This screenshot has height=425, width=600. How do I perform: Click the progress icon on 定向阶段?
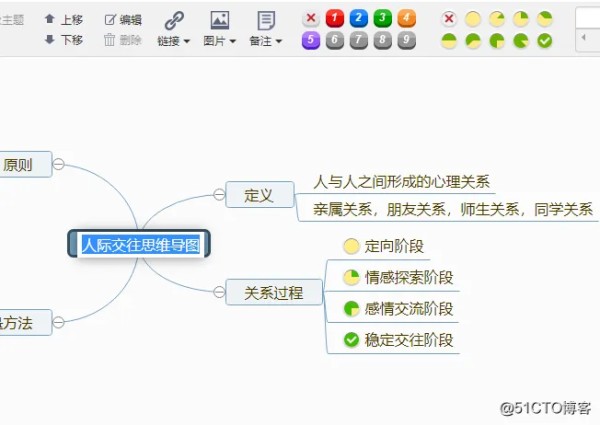(351, 246)
